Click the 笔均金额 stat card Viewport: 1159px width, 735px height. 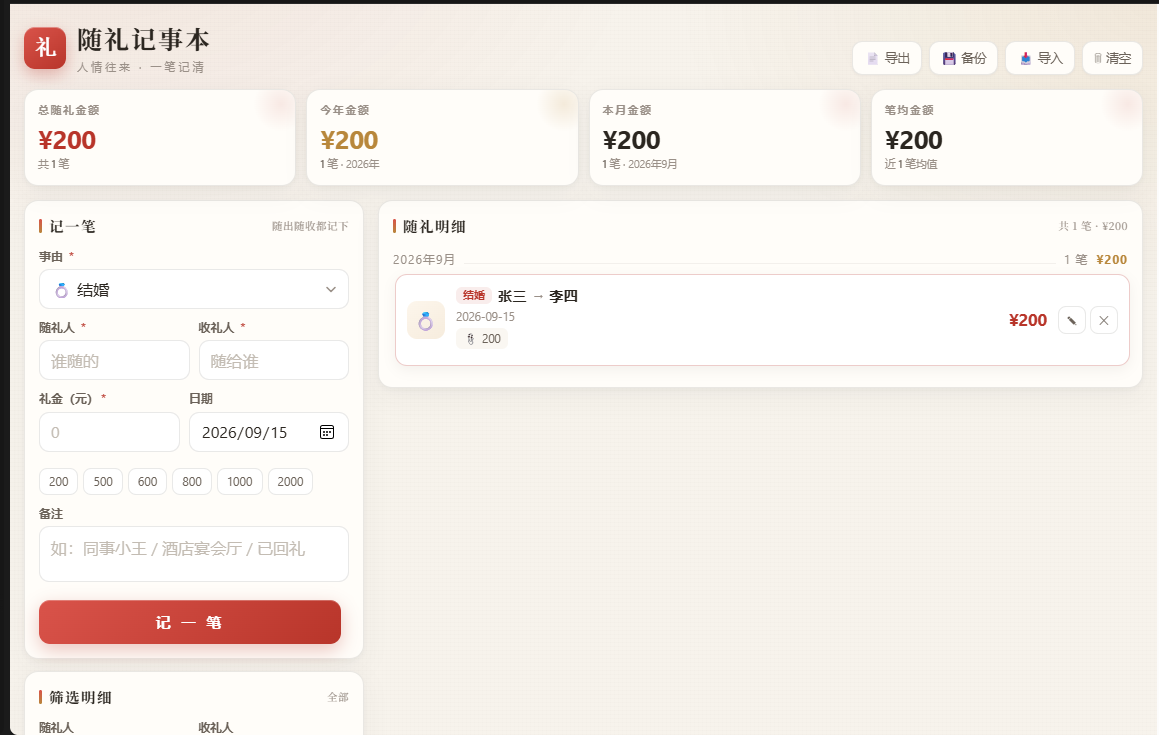pyautogui.click(x=1007, y=138)
